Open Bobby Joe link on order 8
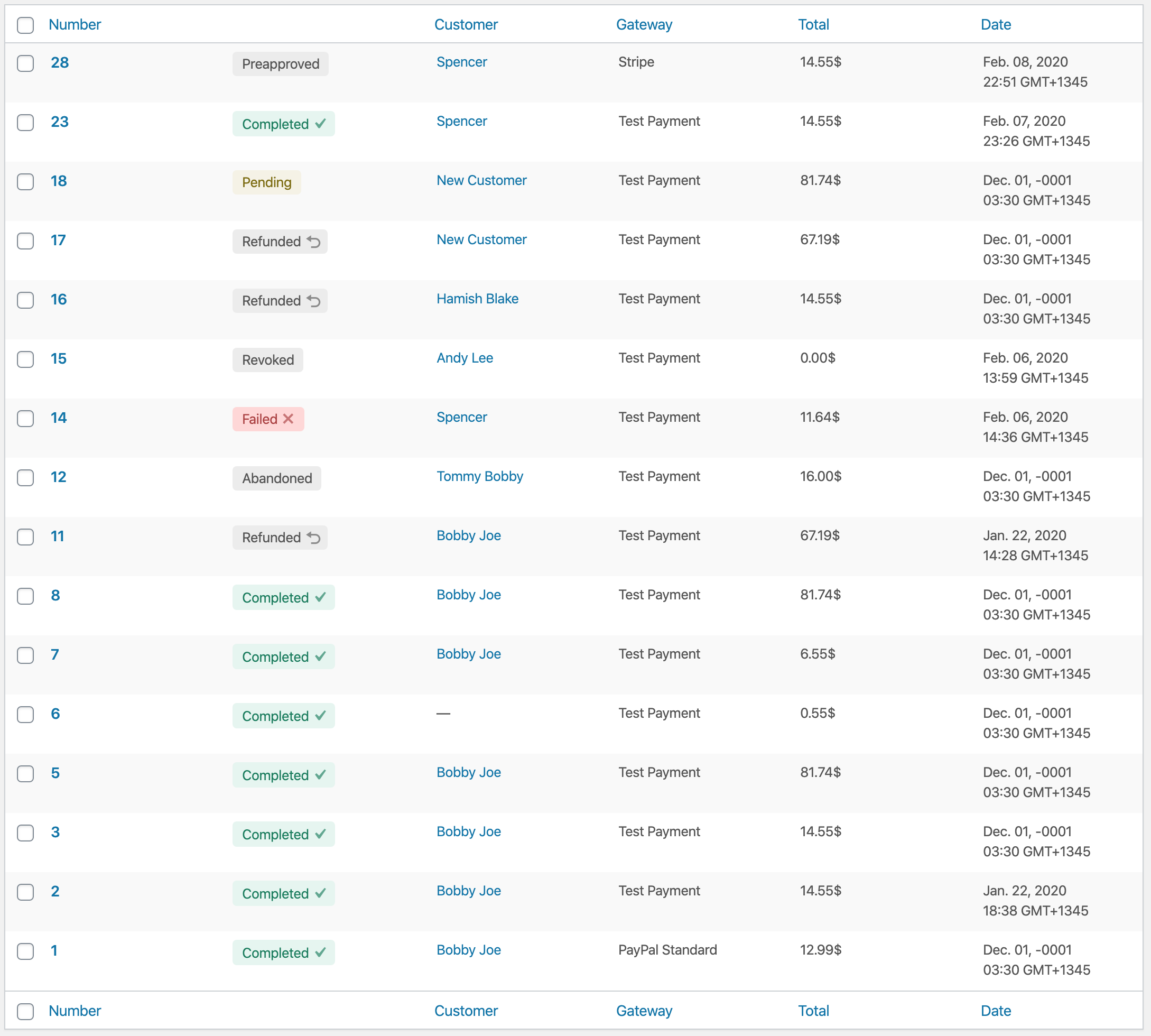 (x=469, y=595)
